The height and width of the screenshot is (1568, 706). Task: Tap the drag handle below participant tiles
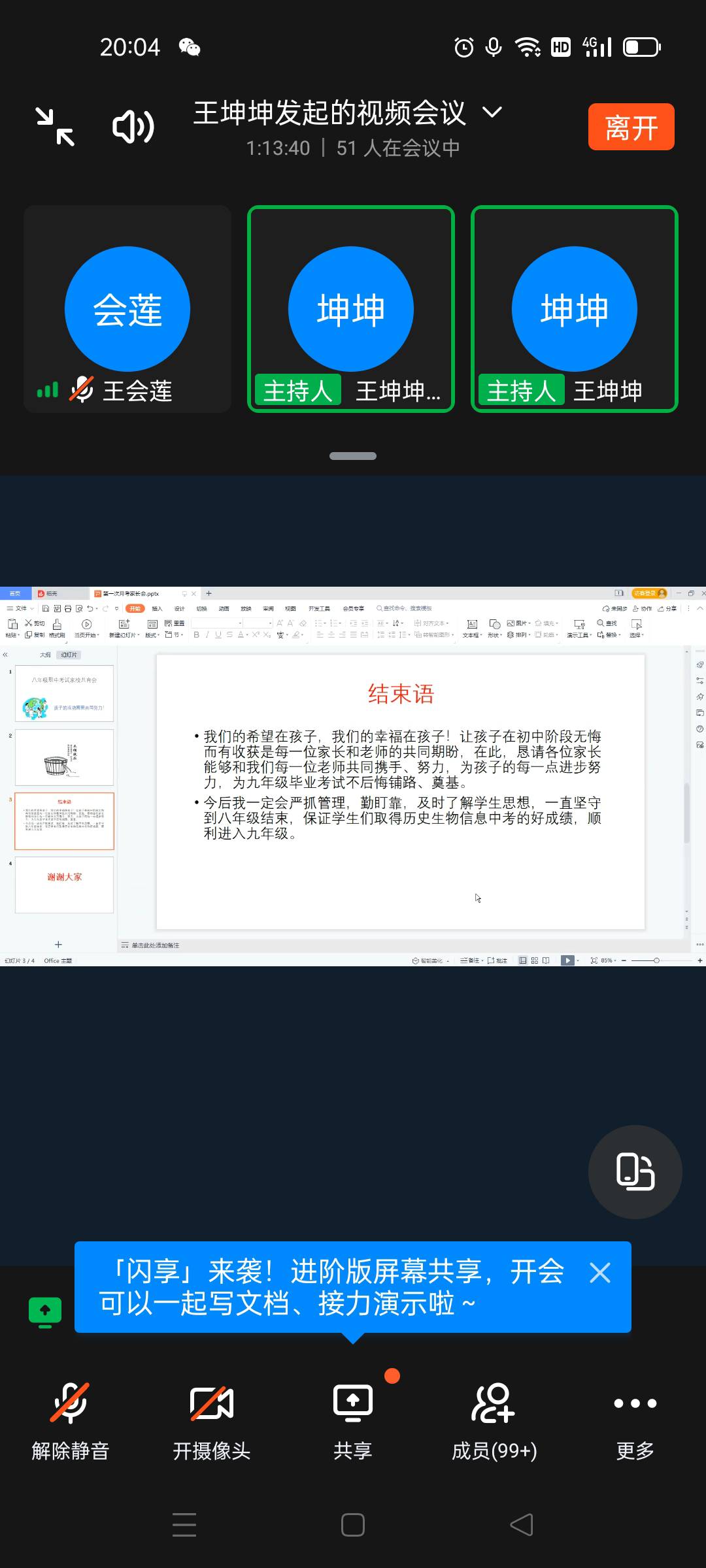[353, 456]
